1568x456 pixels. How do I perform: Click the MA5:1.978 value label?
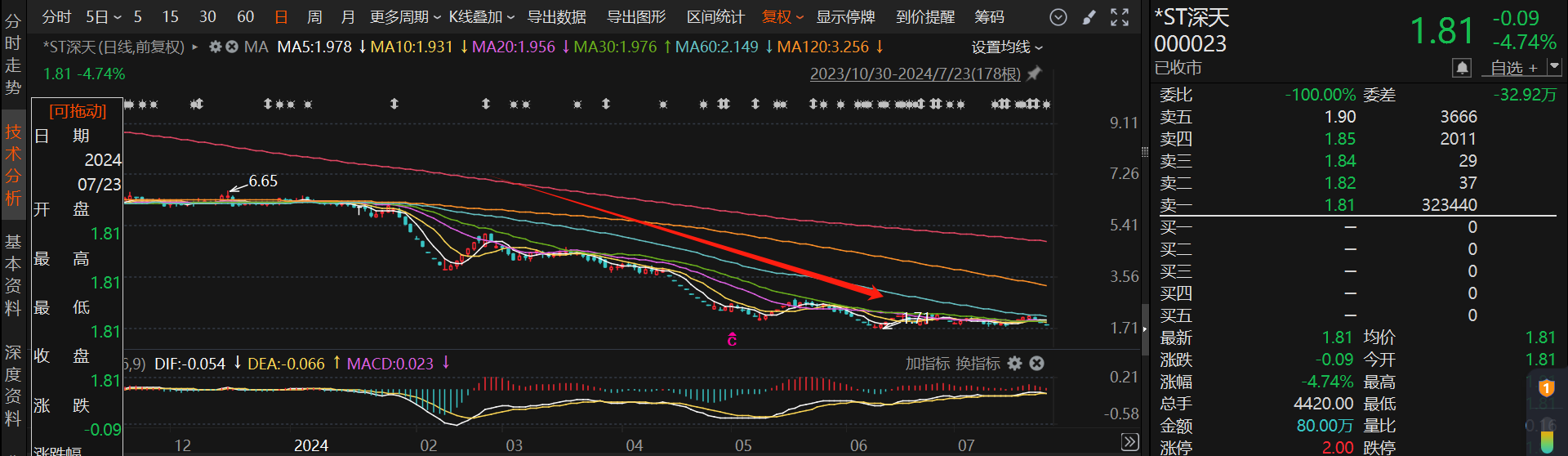(314, 47)
